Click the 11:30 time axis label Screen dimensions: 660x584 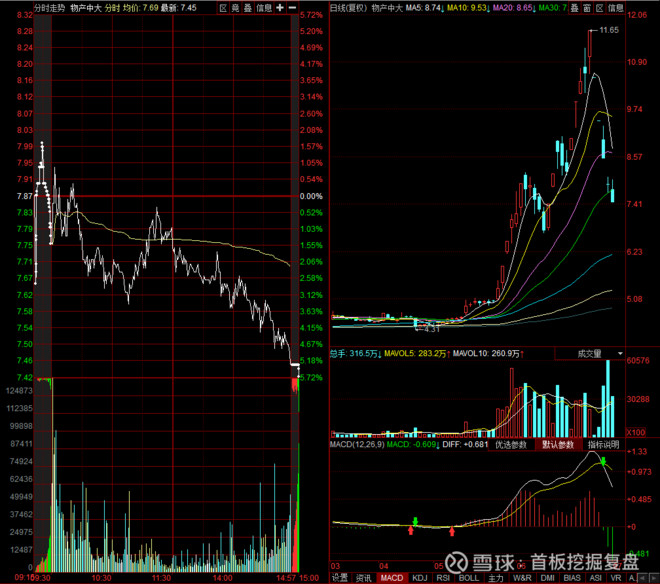pos(161,578)
